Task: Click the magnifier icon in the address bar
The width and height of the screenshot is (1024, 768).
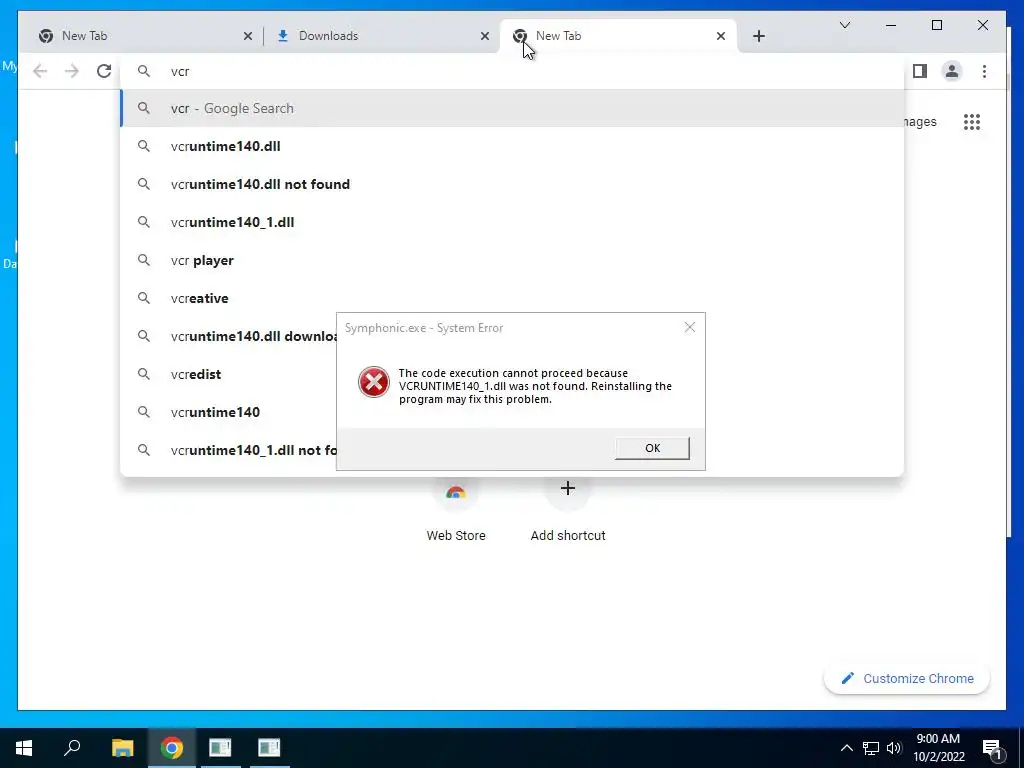Action: coord(144,71)
